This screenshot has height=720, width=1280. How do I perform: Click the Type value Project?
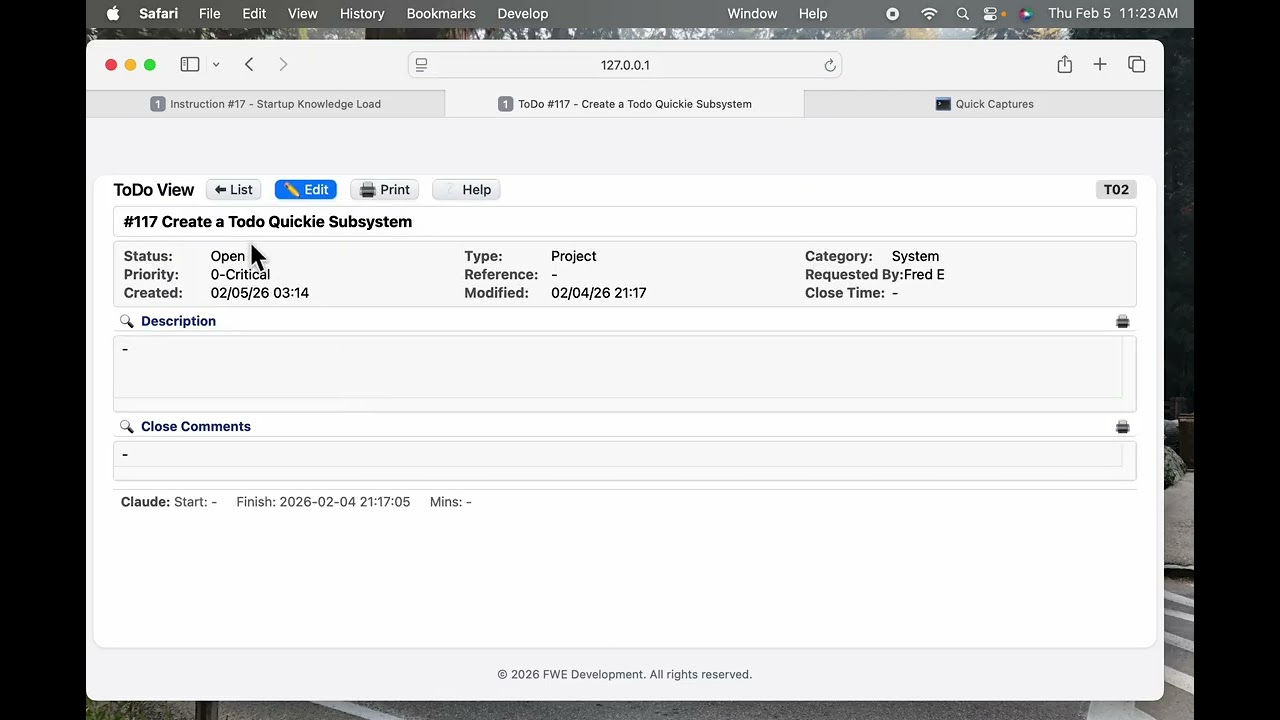574,256
